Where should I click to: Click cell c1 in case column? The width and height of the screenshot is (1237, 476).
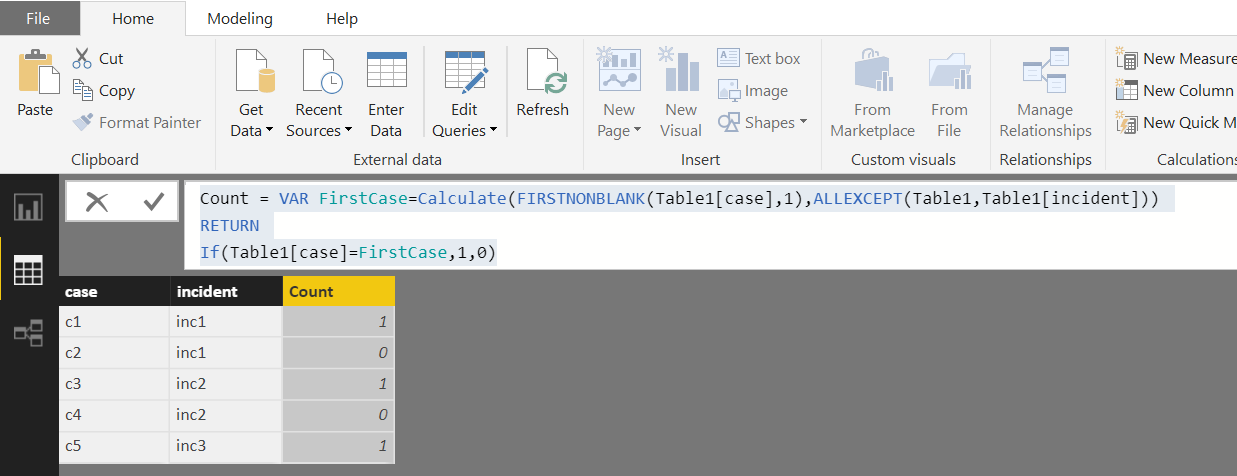(x=114, y=321)
